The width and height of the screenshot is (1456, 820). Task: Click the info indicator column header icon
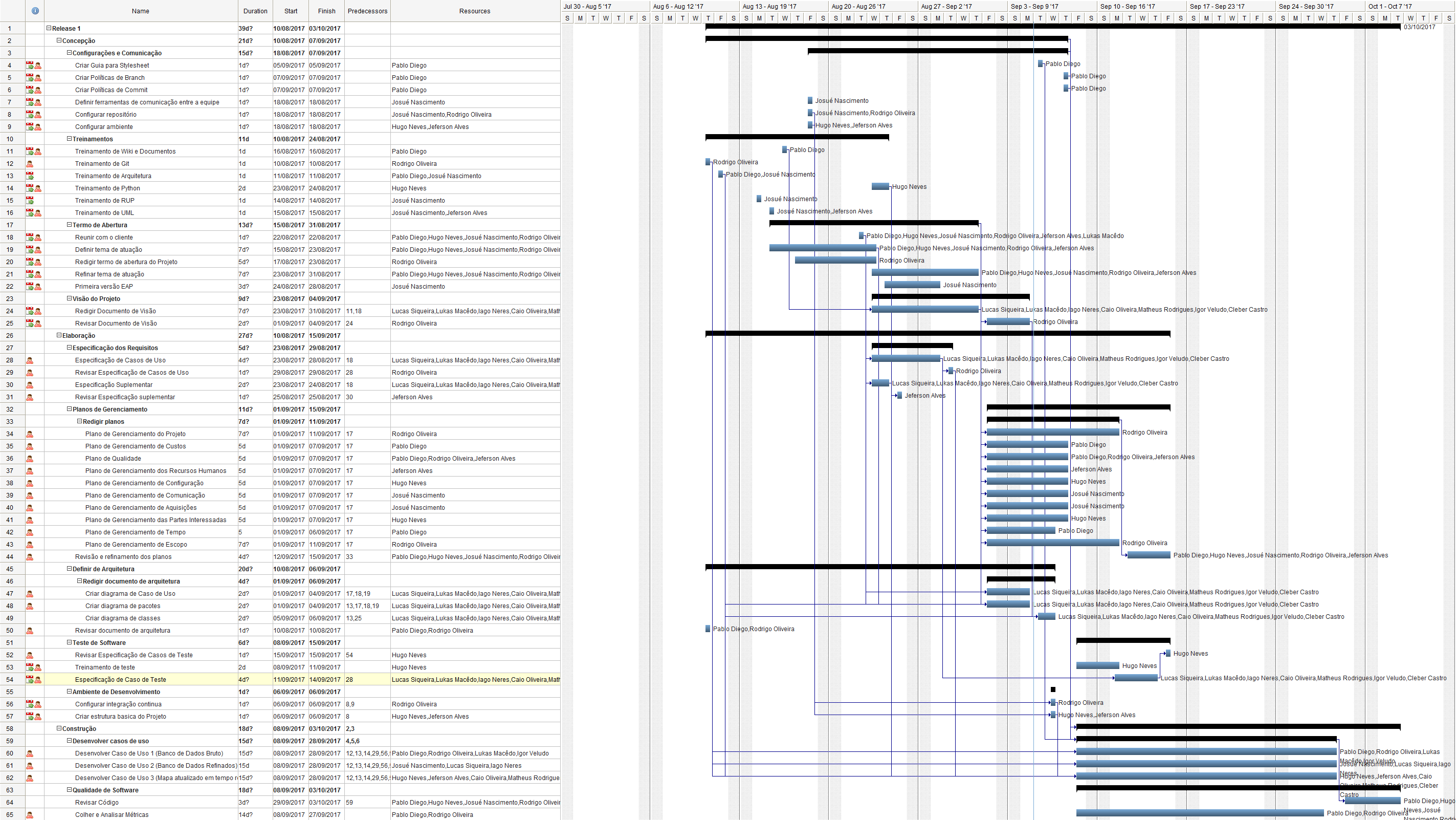pos(35,11)
